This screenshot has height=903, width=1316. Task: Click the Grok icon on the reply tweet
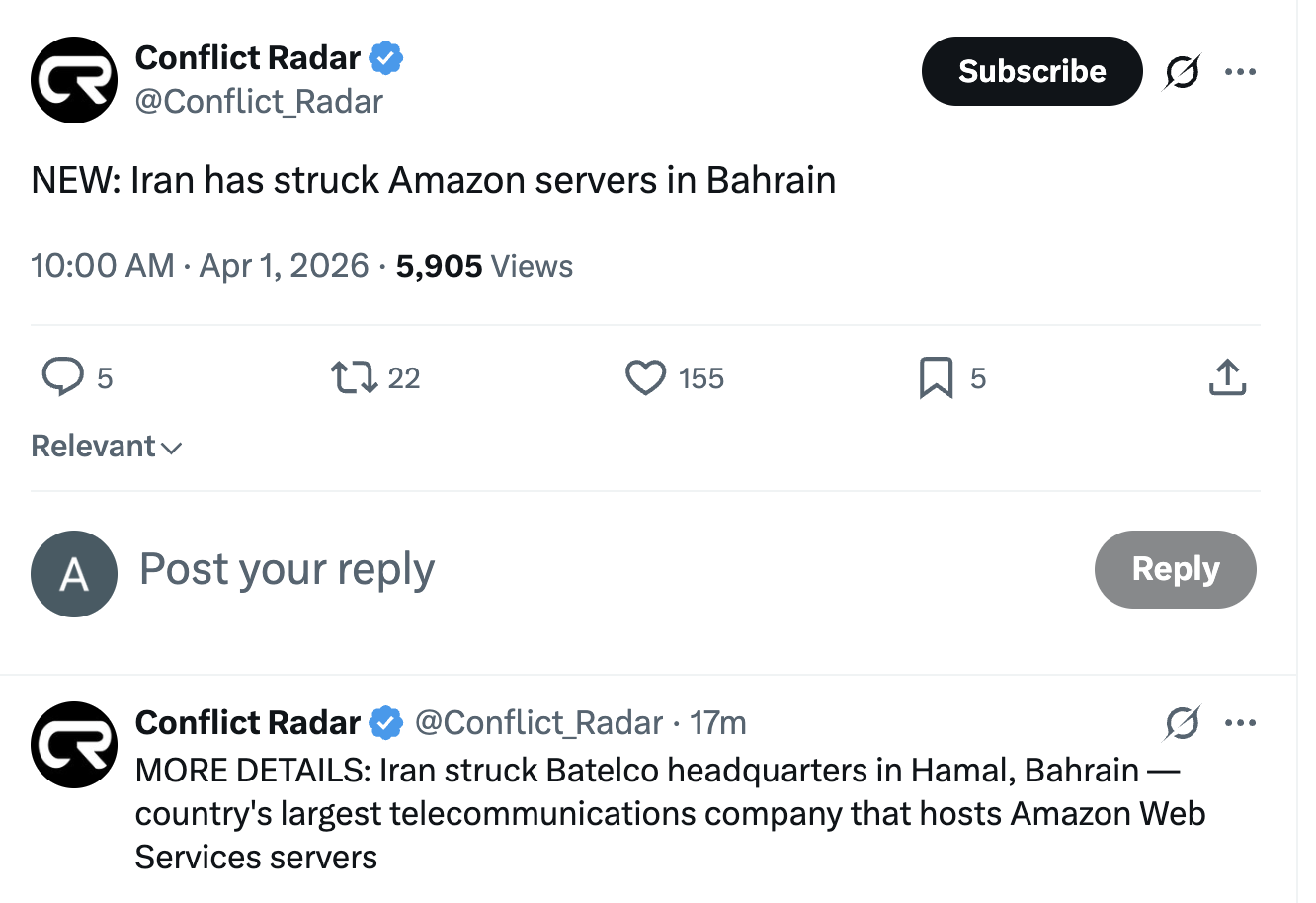coord(1182,723)
